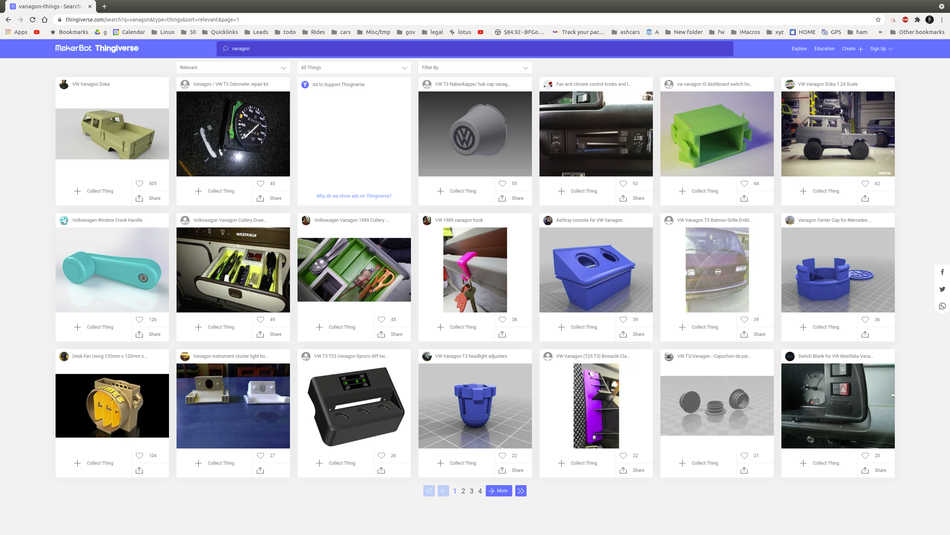Click the WhatsApp share icon at right edge
Screen dimensions: 950x535
(x=942, y=306)
